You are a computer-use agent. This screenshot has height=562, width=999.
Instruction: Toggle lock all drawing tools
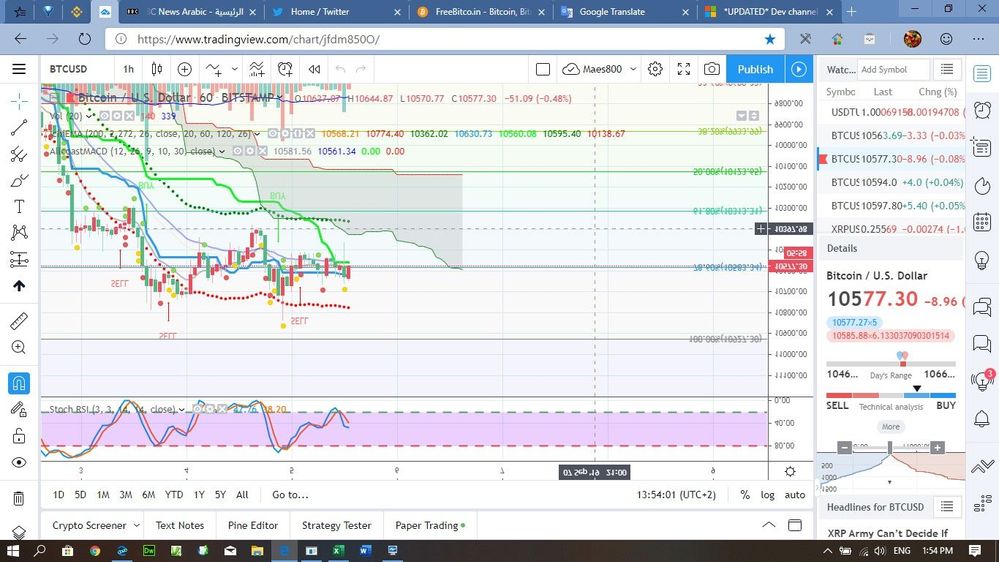[x=19, y=436]
